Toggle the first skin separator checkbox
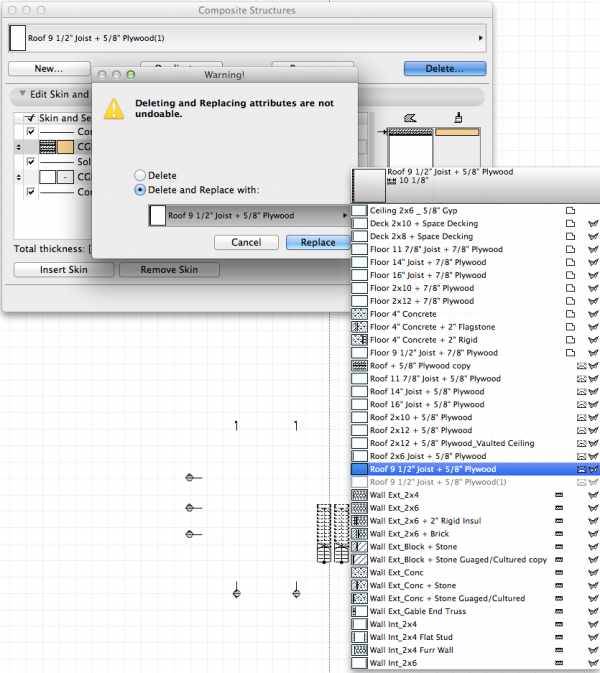600x673 pixels. point(31,131)
